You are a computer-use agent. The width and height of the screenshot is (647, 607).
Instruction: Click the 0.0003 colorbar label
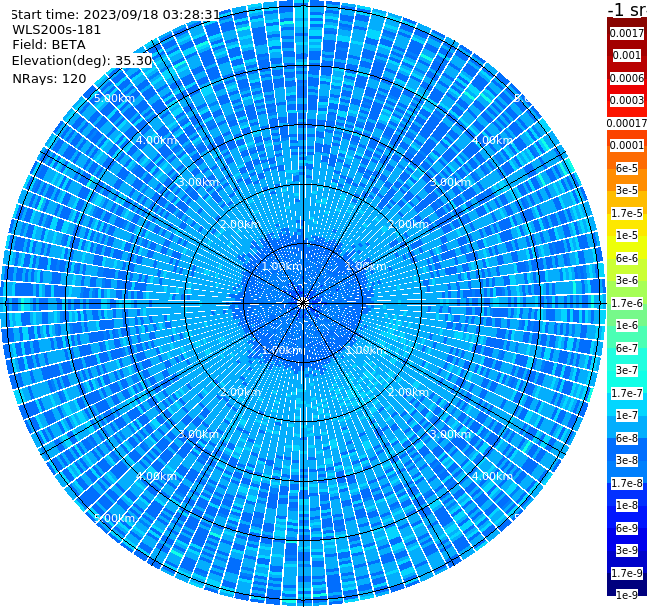coord(627,100)
